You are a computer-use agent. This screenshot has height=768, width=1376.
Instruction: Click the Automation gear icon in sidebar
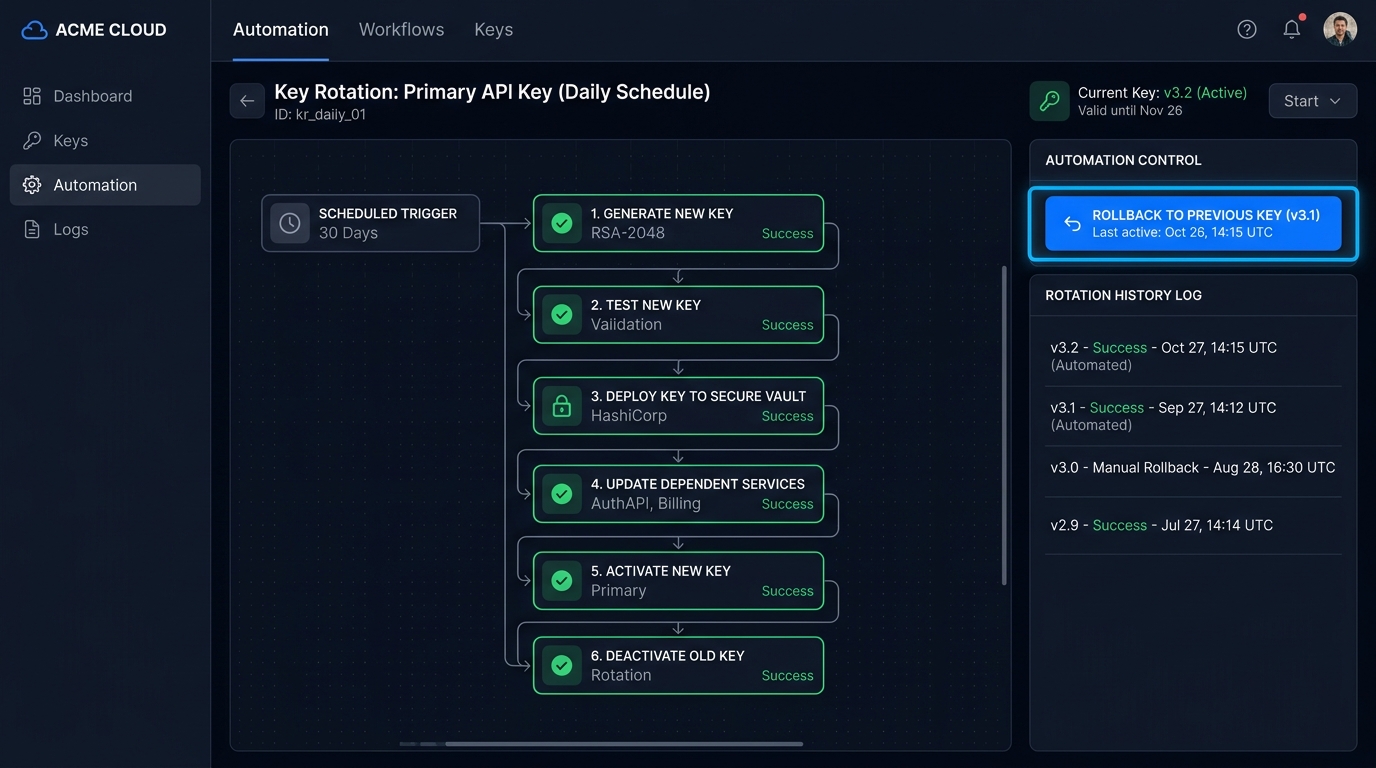(32, 185)
